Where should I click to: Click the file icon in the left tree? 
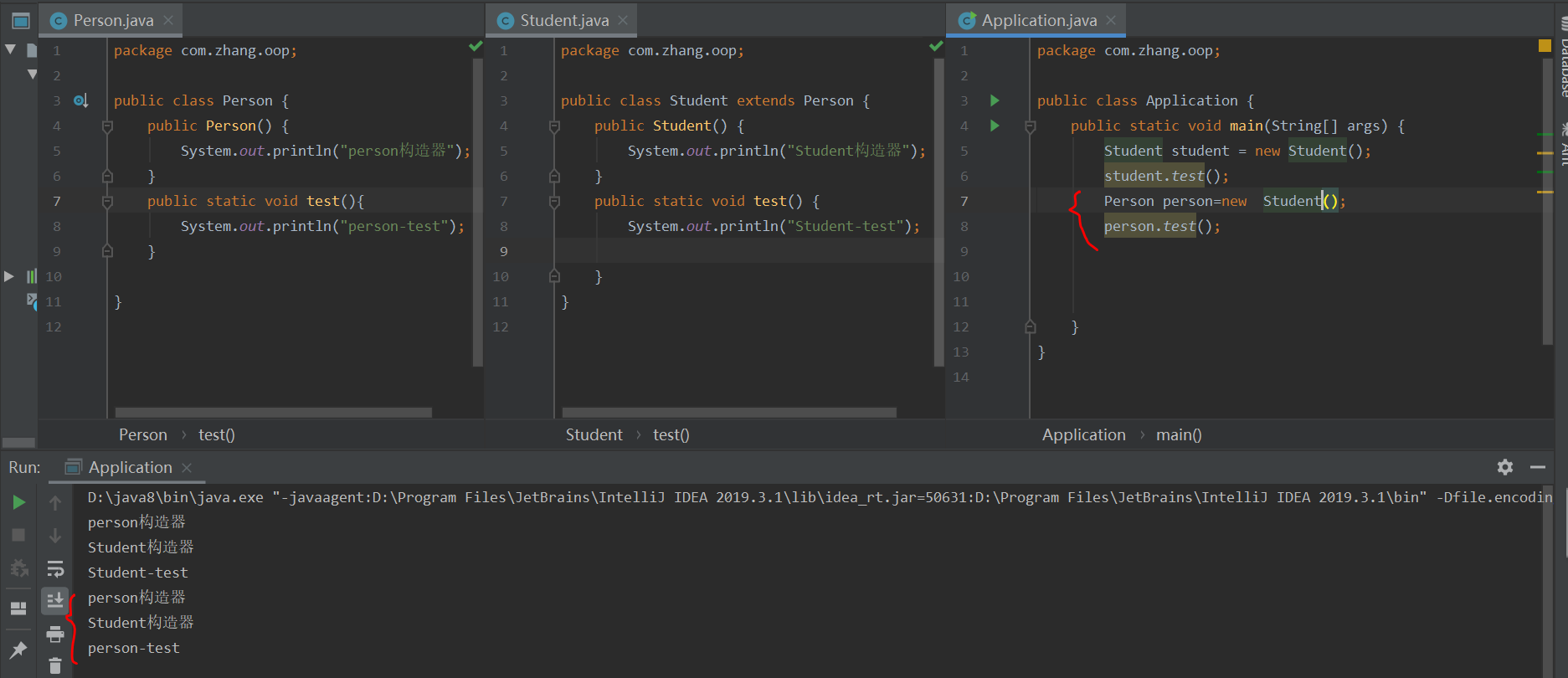[32, 50]
